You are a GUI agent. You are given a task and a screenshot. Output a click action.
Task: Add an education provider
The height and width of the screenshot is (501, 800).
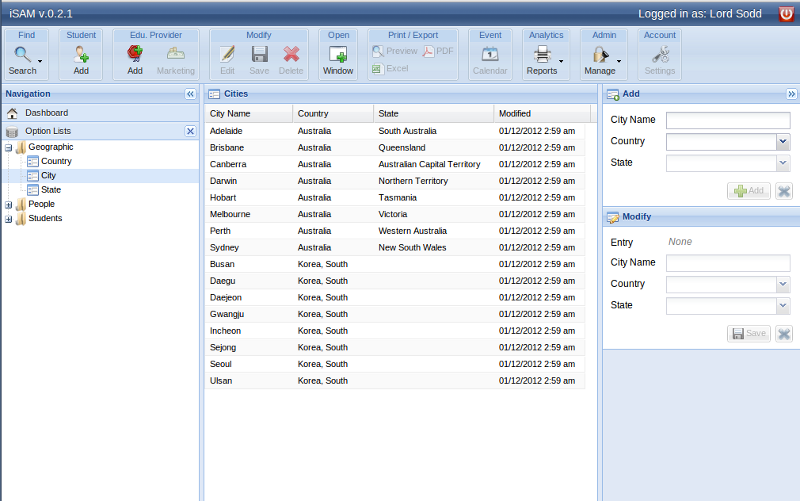pyautogui.click(x=135, y=61)
